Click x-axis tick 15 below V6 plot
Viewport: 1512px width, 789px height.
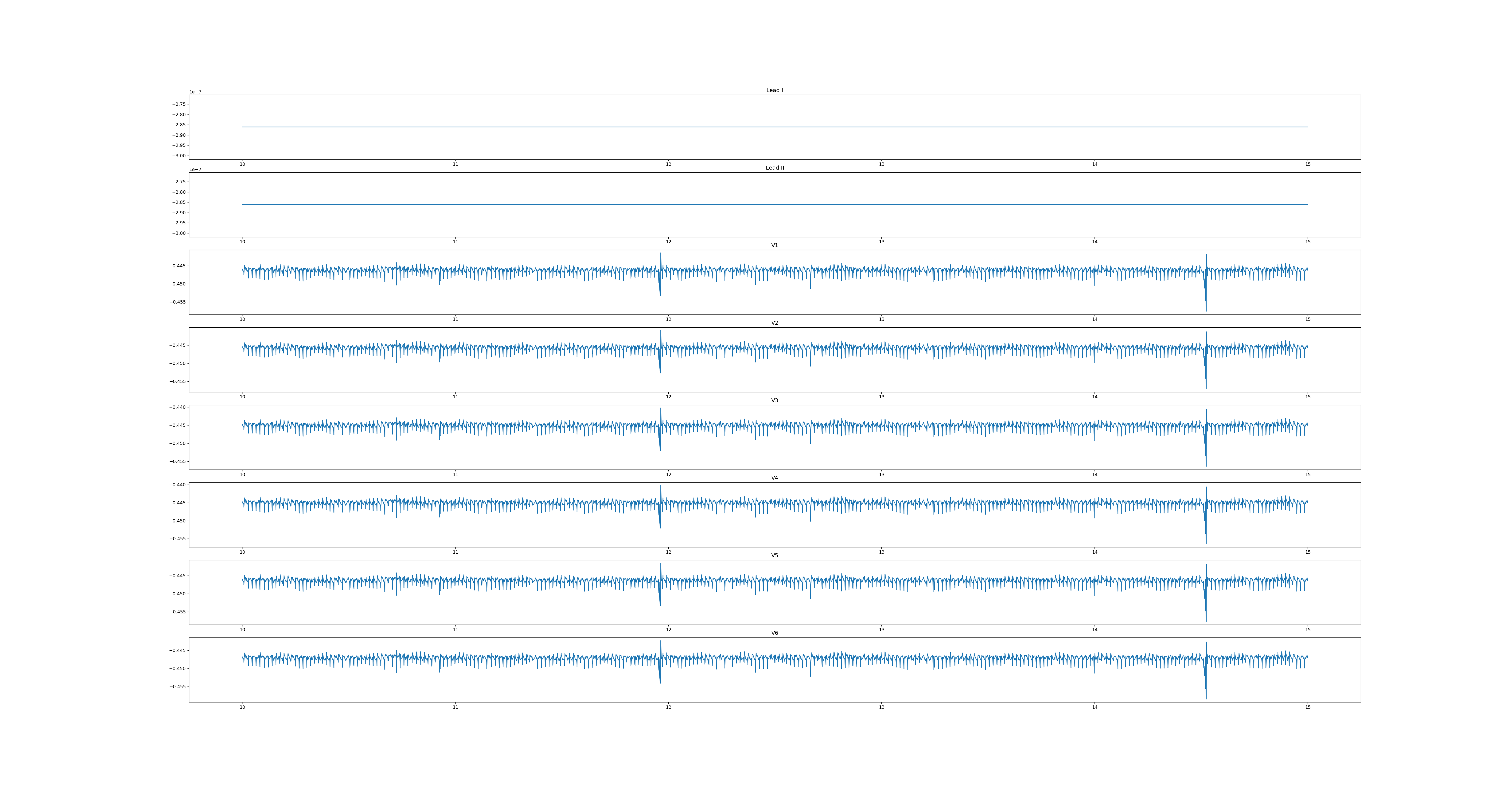point(1308,707)
